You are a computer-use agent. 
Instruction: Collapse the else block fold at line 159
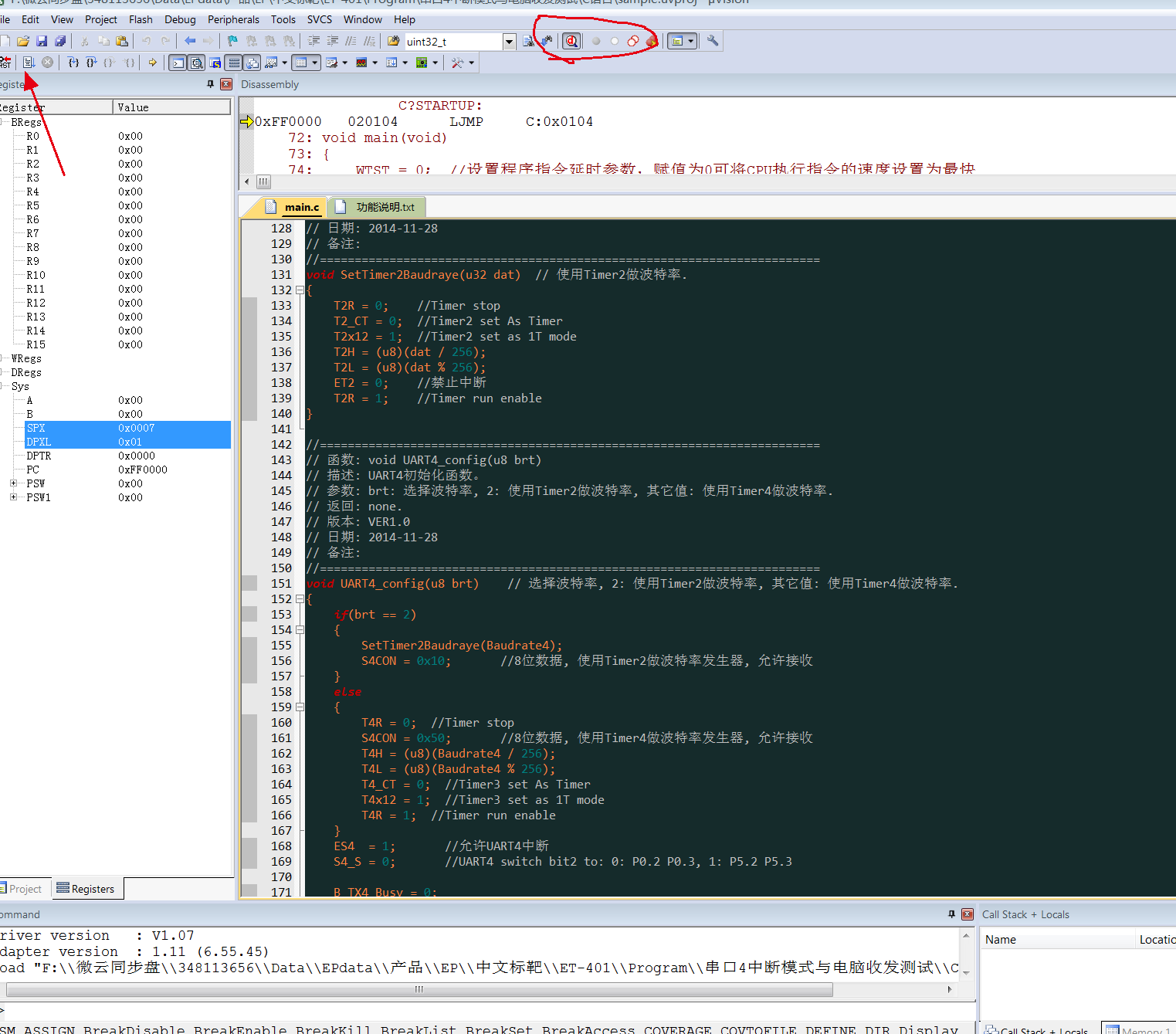point(300,707)
